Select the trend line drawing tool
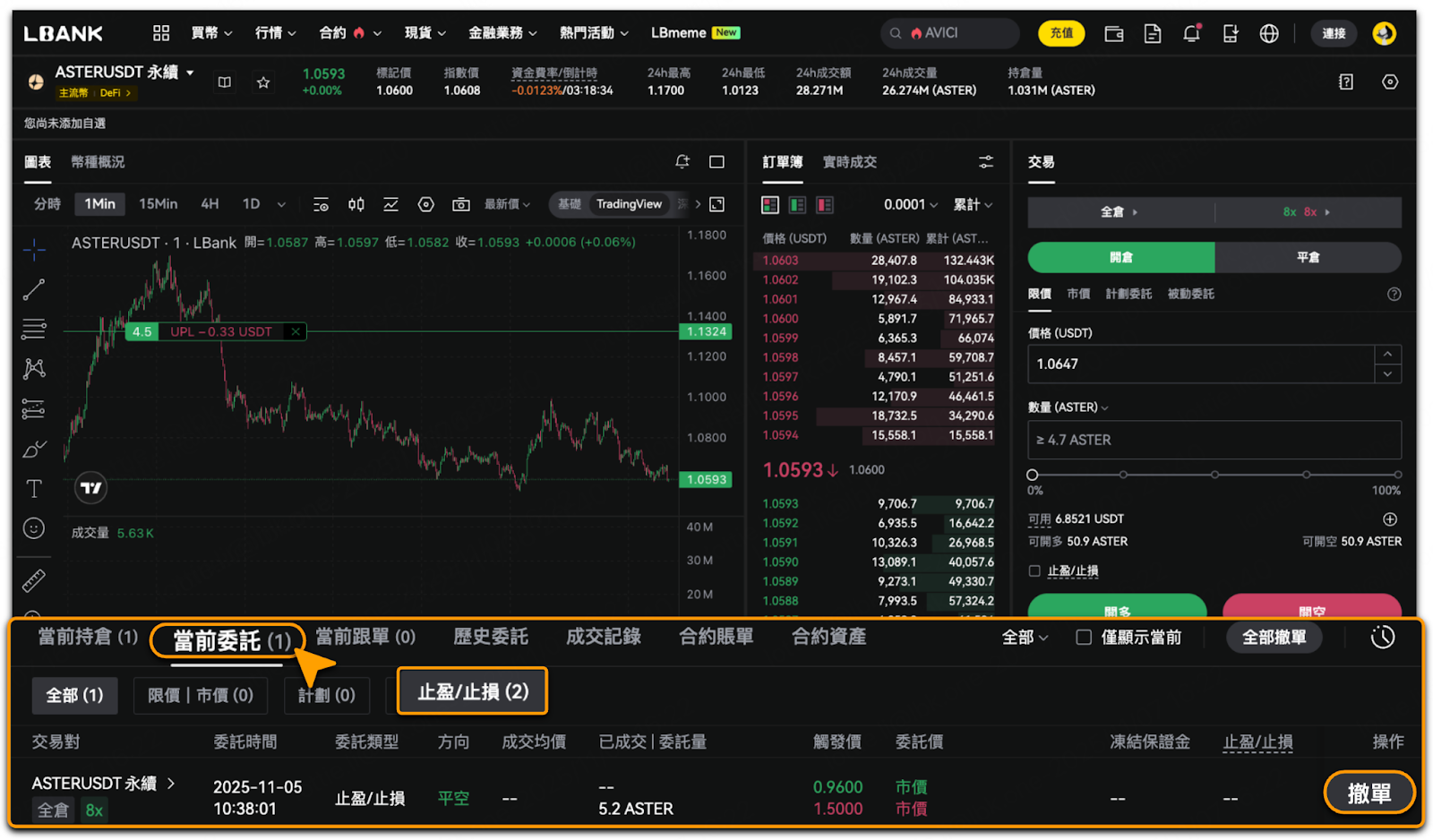The width and height of the screenshot is (1433, 840). coord(34,289)
